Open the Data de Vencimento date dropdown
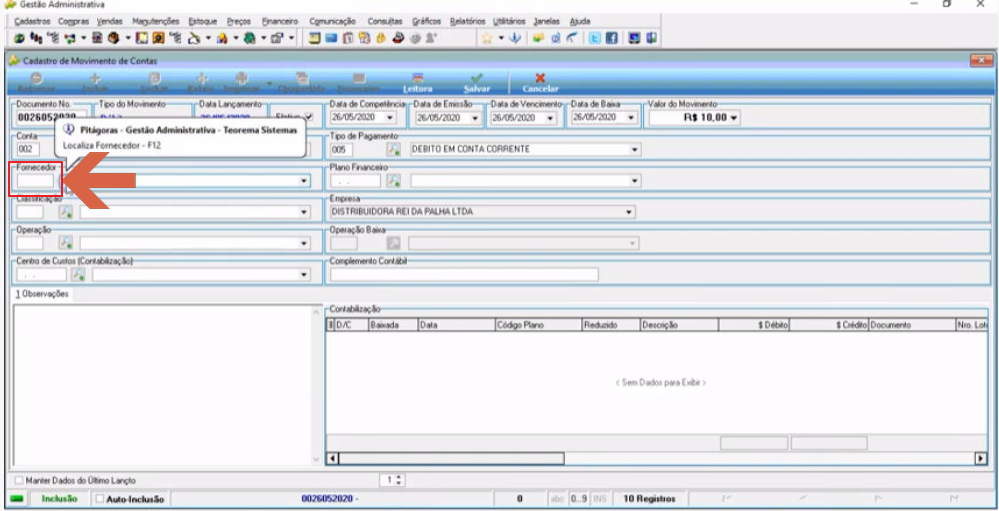 (551, 118)
